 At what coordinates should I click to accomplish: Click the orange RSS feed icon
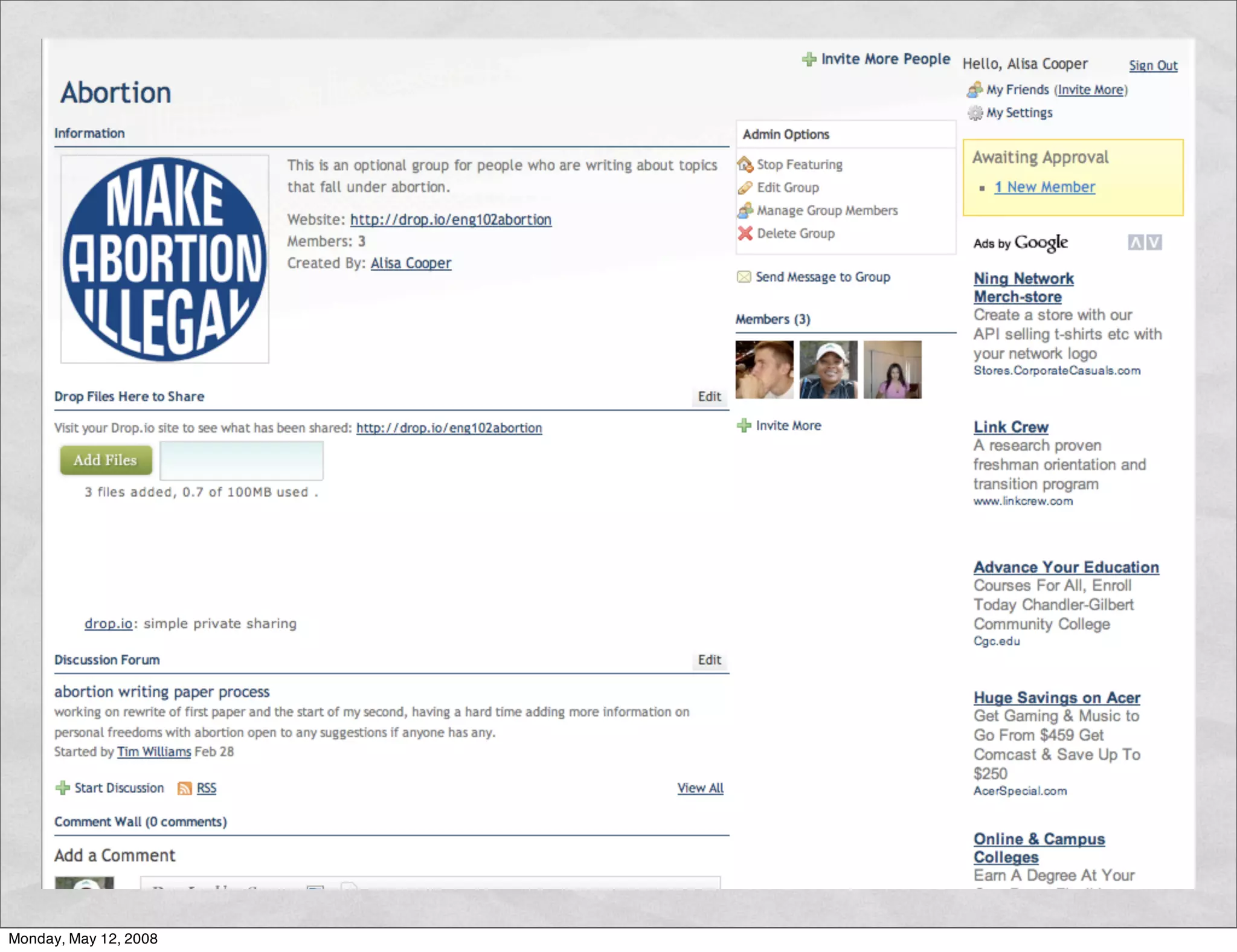pyautogui.click(x=184, y=788)
